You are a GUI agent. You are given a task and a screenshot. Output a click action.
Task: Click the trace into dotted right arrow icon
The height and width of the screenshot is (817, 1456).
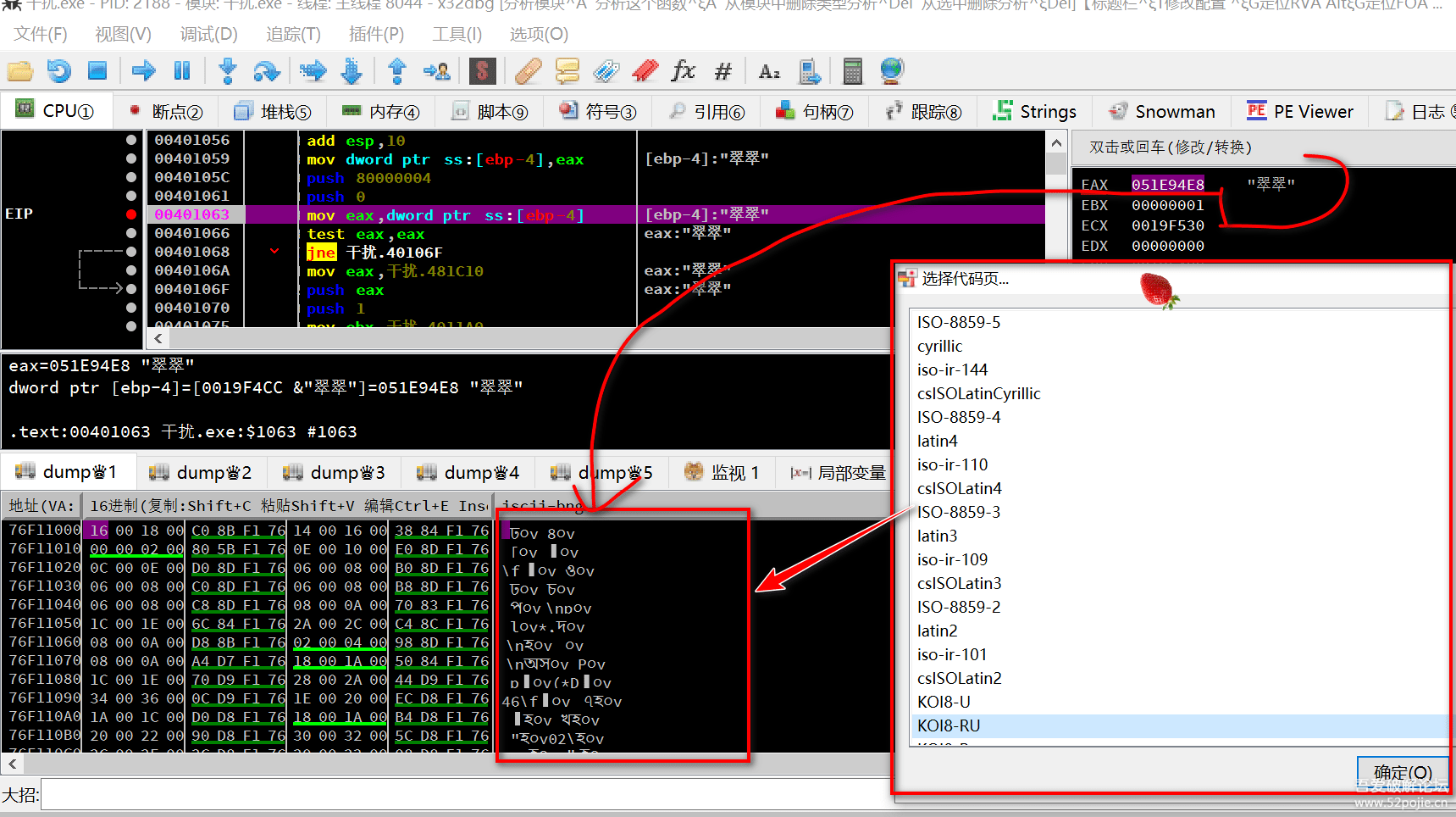[313, 71]
